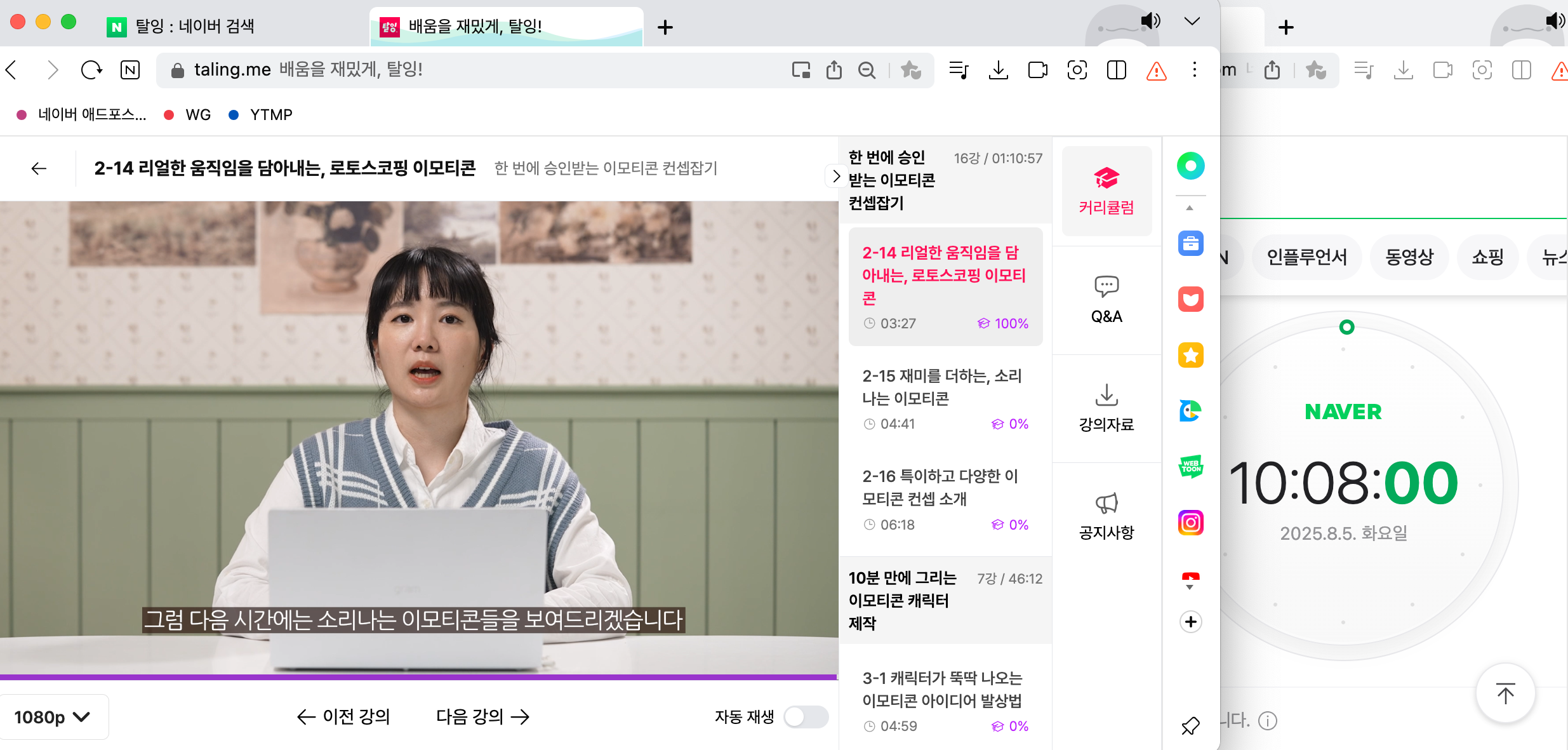
Task: Open the Naver Webtoon sidebar icon
Action: (x=1190, y=467)
